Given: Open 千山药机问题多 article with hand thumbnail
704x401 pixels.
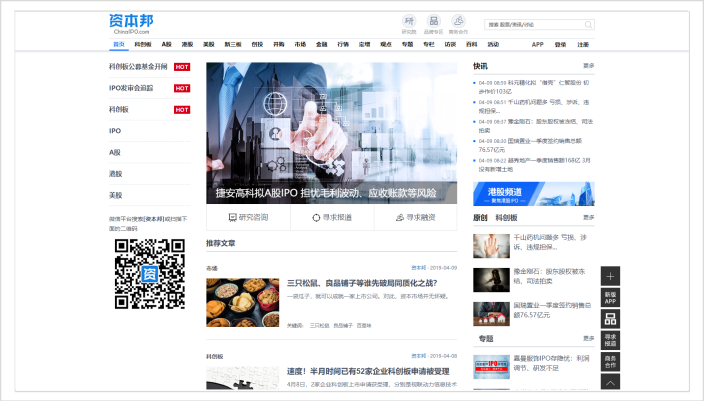Looking at the screenshot, I should [550, 242].
